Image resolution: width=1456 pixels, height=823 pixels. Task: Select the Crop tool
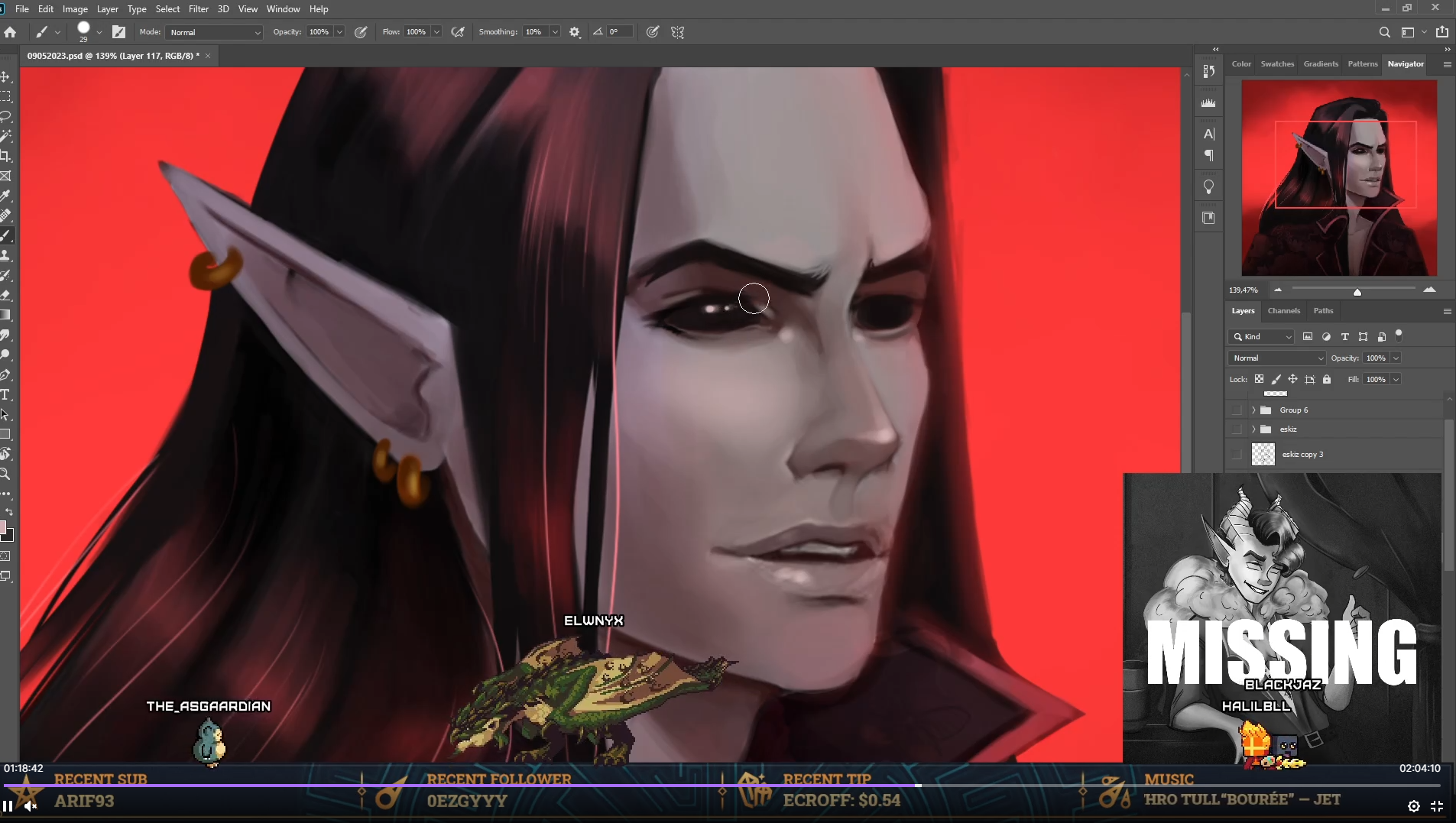[x=5, y=156]
